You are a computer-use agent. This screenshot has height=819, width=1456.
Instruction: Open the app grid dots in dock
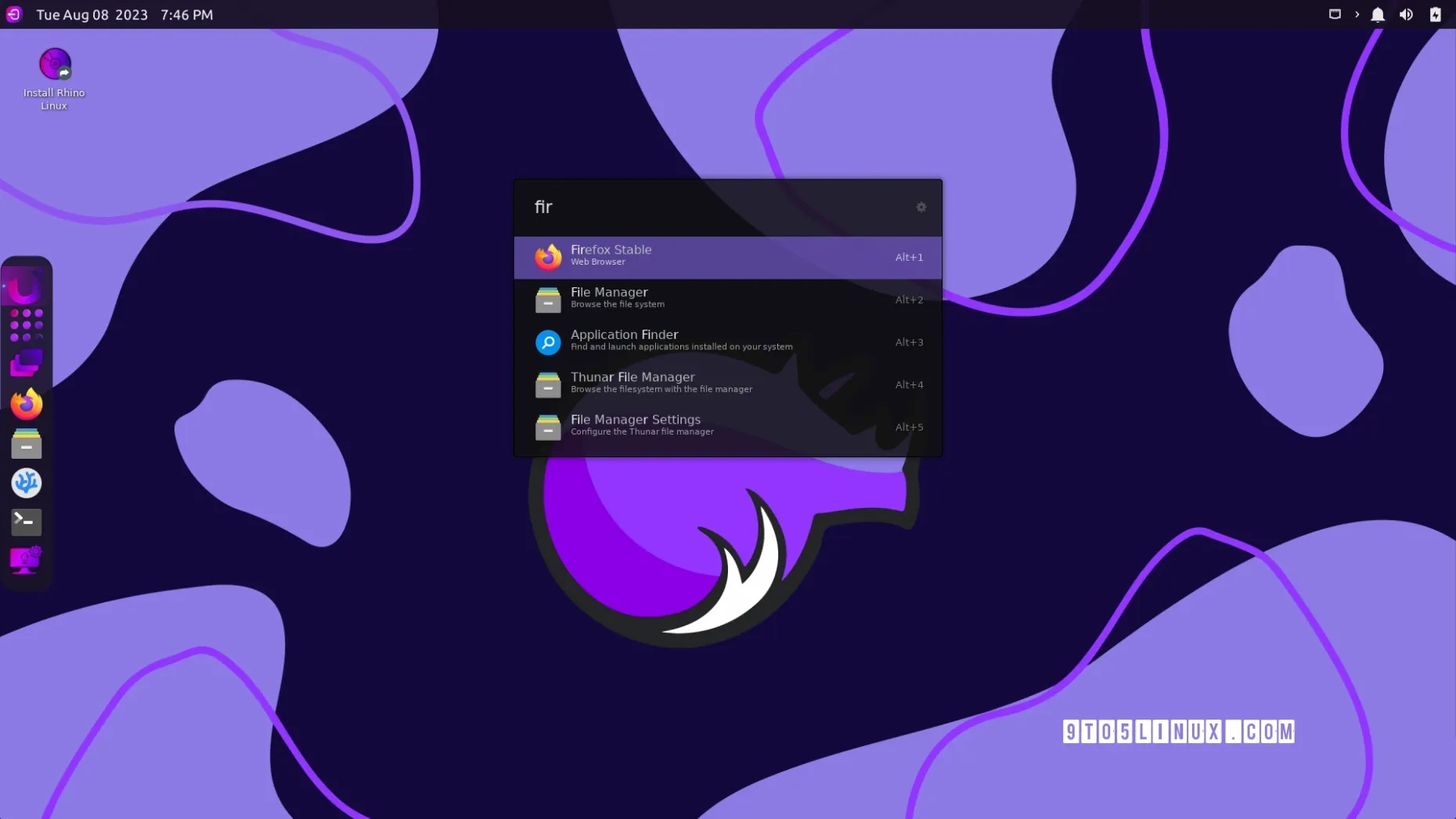(27, 325)
